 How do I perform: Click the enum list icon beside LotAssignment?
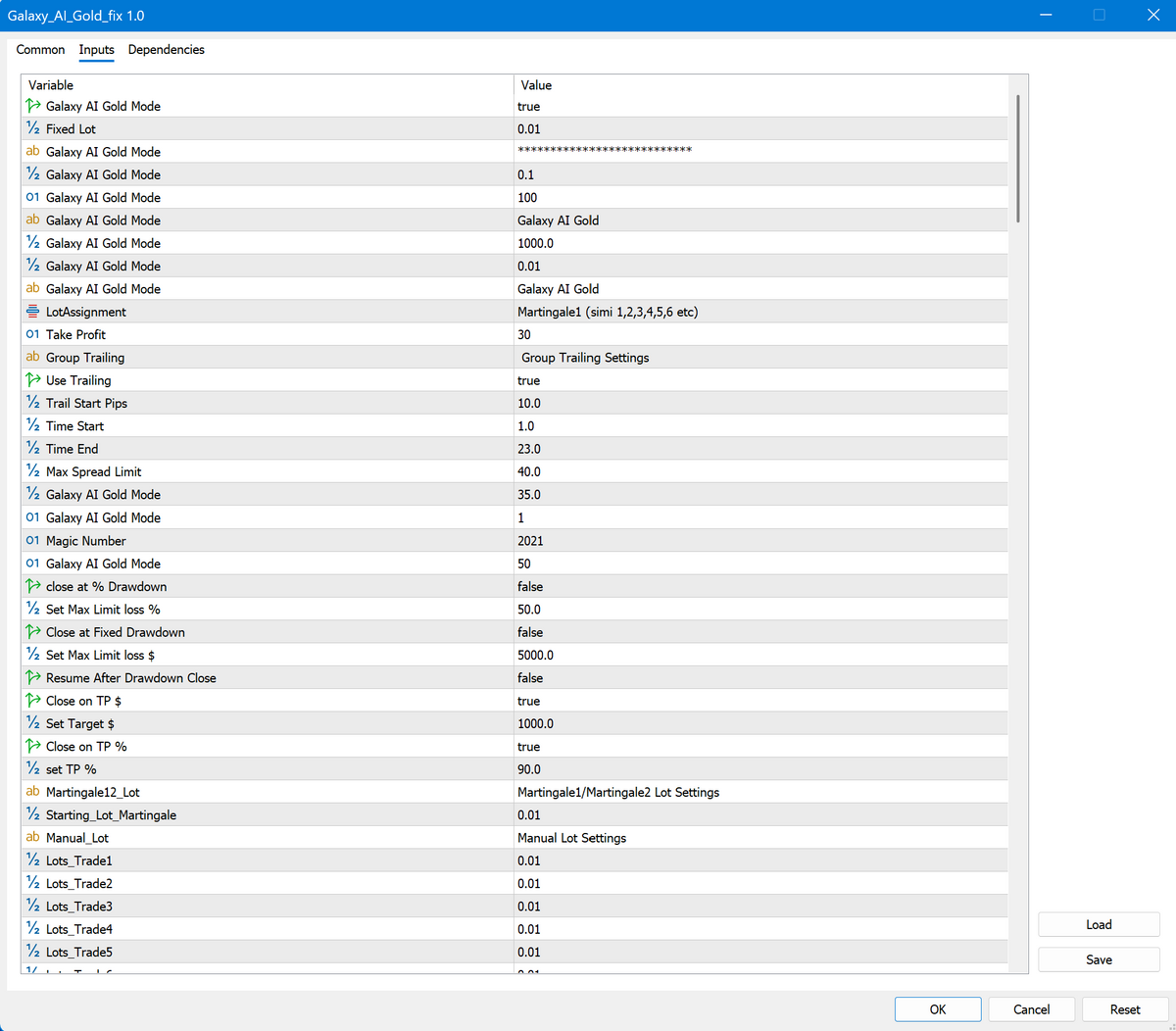click(x=31, y=312)
